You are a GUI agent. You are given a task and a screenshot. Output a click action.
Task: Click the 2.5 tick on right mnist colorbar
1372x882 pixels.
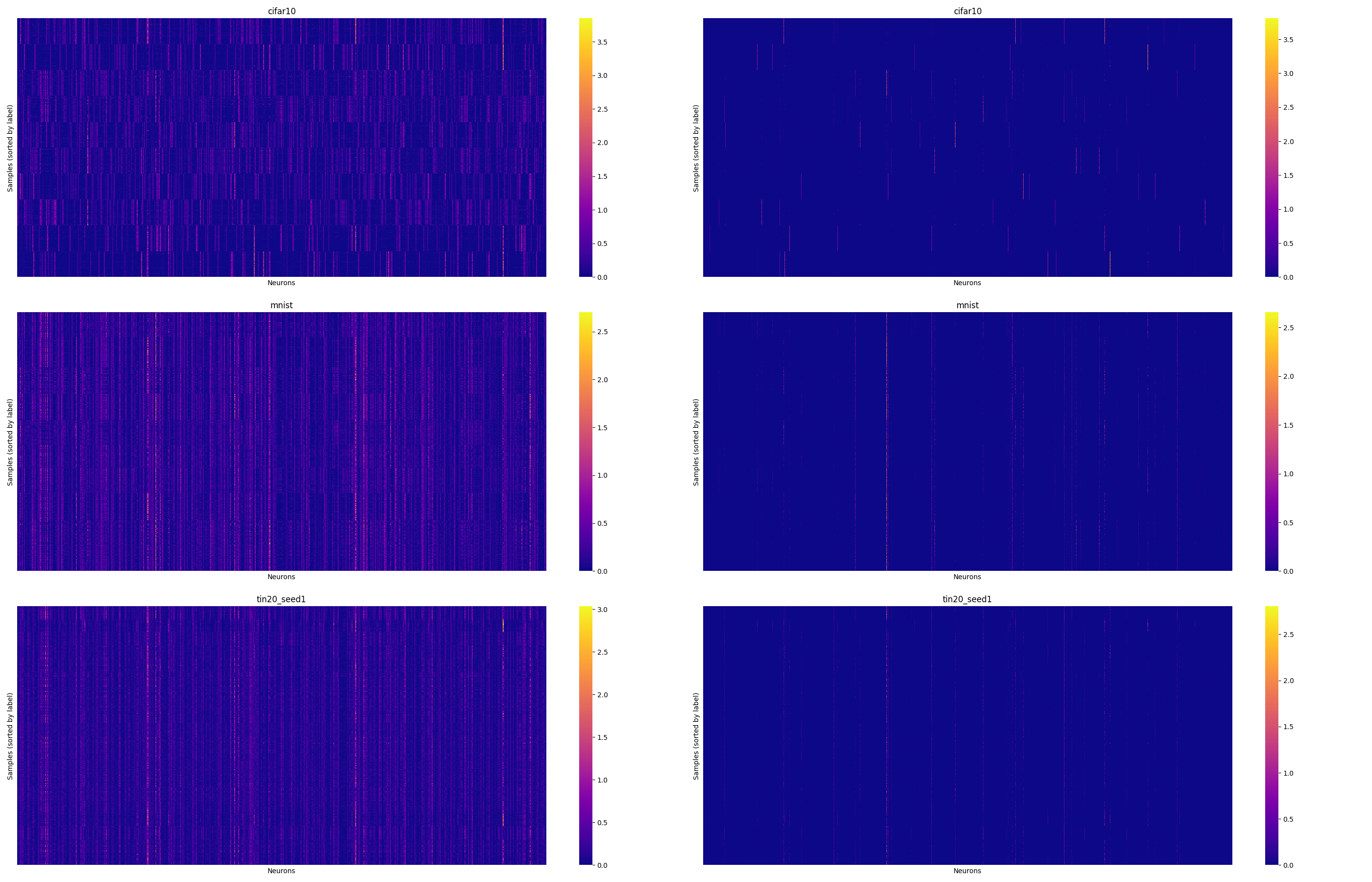coord(1288,328)
